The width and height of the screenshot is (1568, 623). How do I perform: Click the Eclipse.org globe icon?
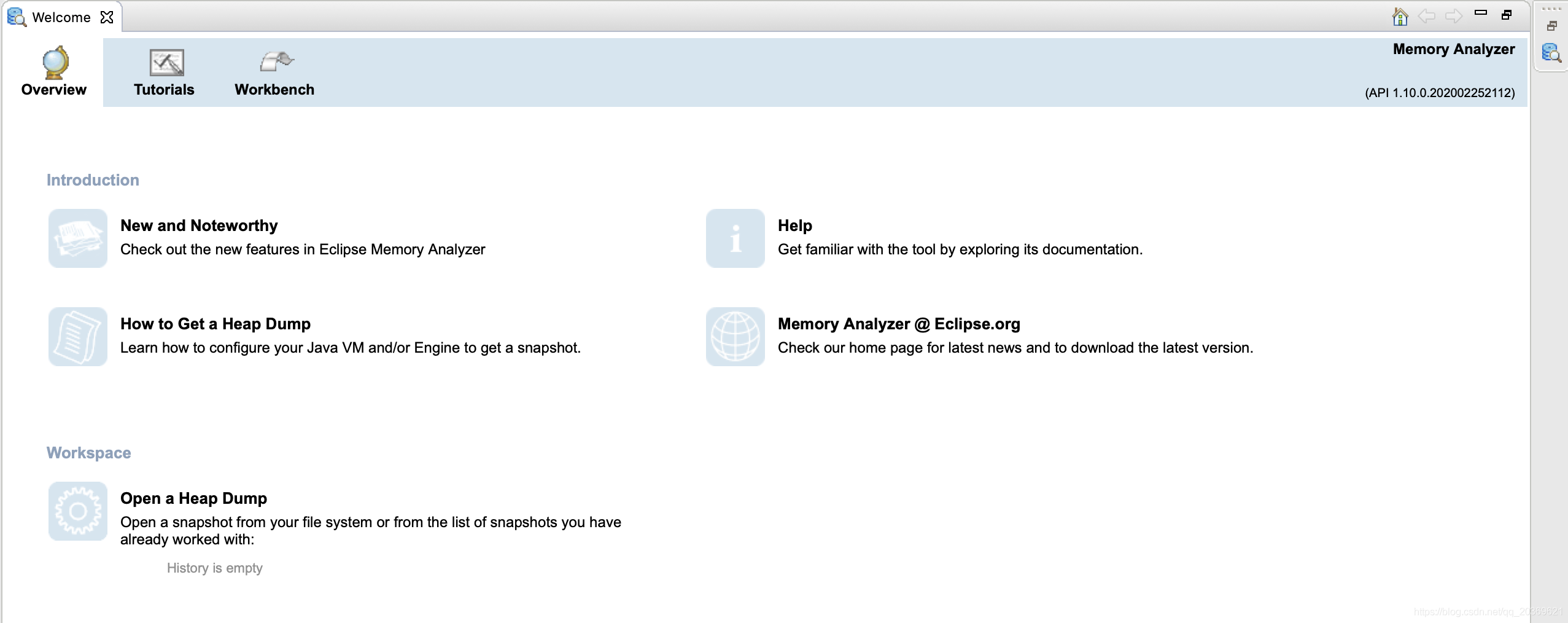point(735,337)
